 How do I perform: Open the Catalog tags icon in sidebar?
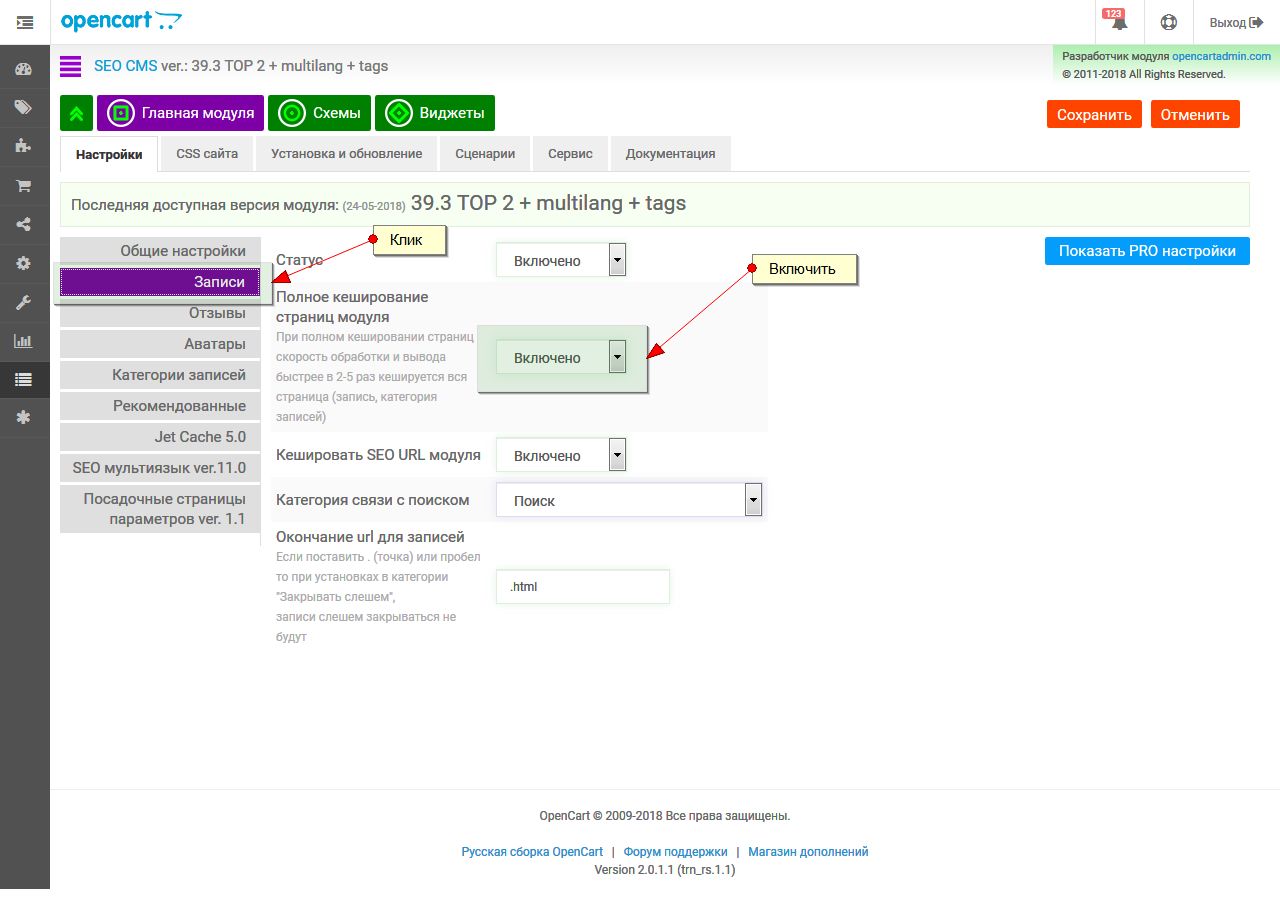tap(24, 107)
